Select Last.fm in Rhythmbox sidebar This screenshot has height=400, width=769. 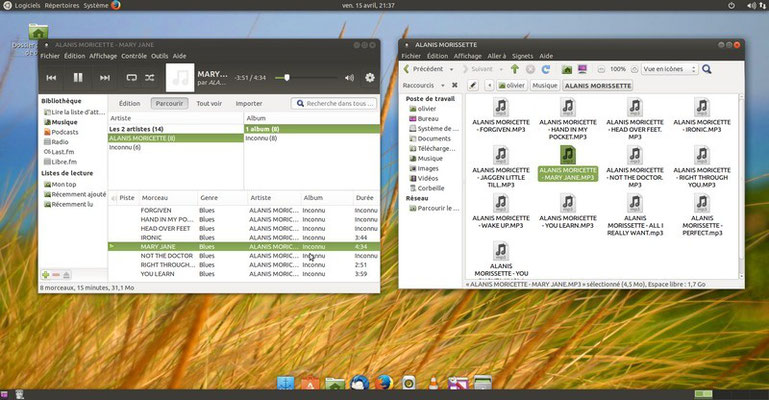59,151
